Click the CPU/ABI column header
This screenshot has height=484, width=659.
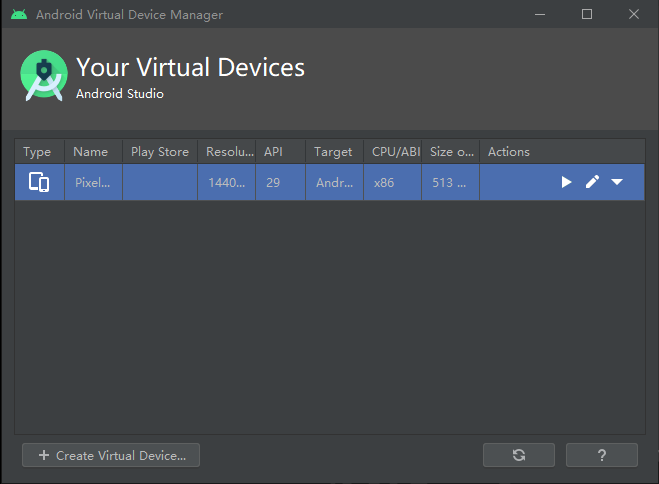pos(393,151)
